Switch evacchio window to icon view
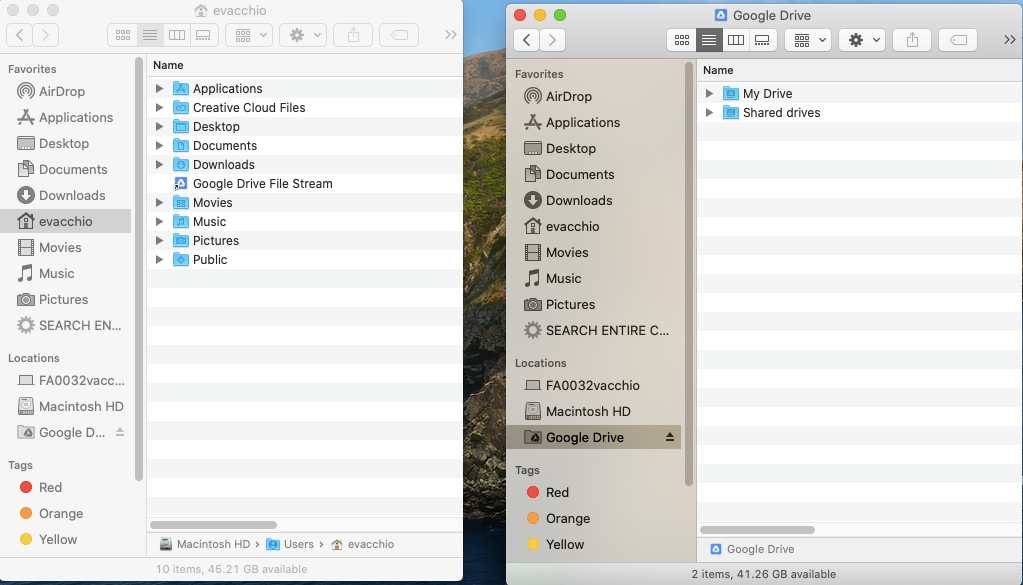The image size is (1023, 585). pos(123,35)
